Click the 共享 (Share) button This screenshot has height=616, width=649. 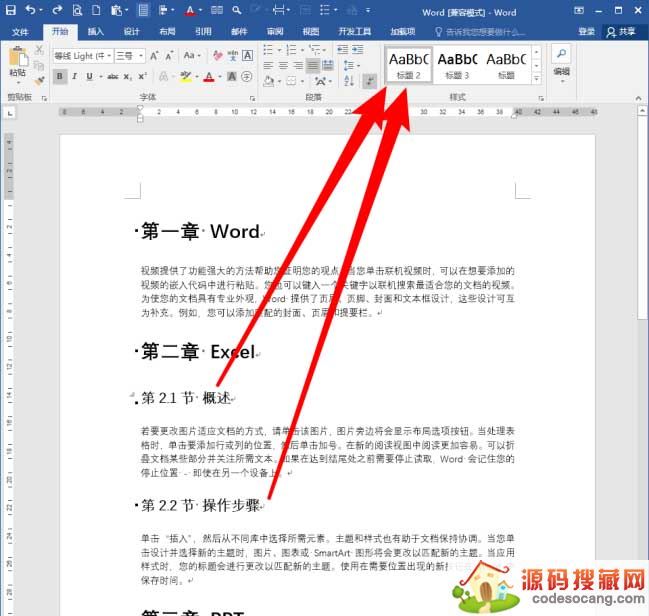coord(622,31)
